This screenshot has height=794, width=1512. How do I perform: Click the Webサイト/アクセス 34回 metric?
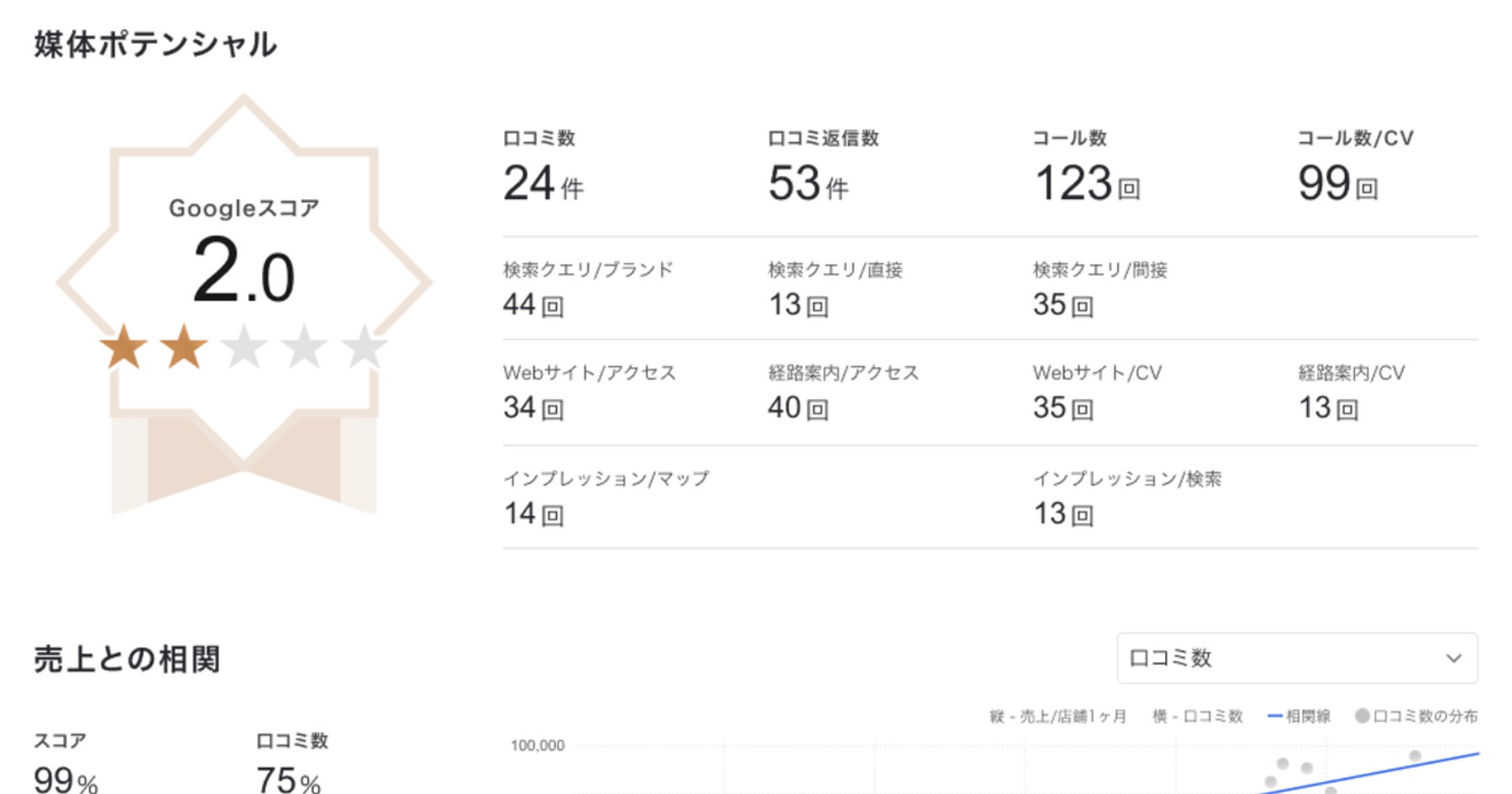533,408
